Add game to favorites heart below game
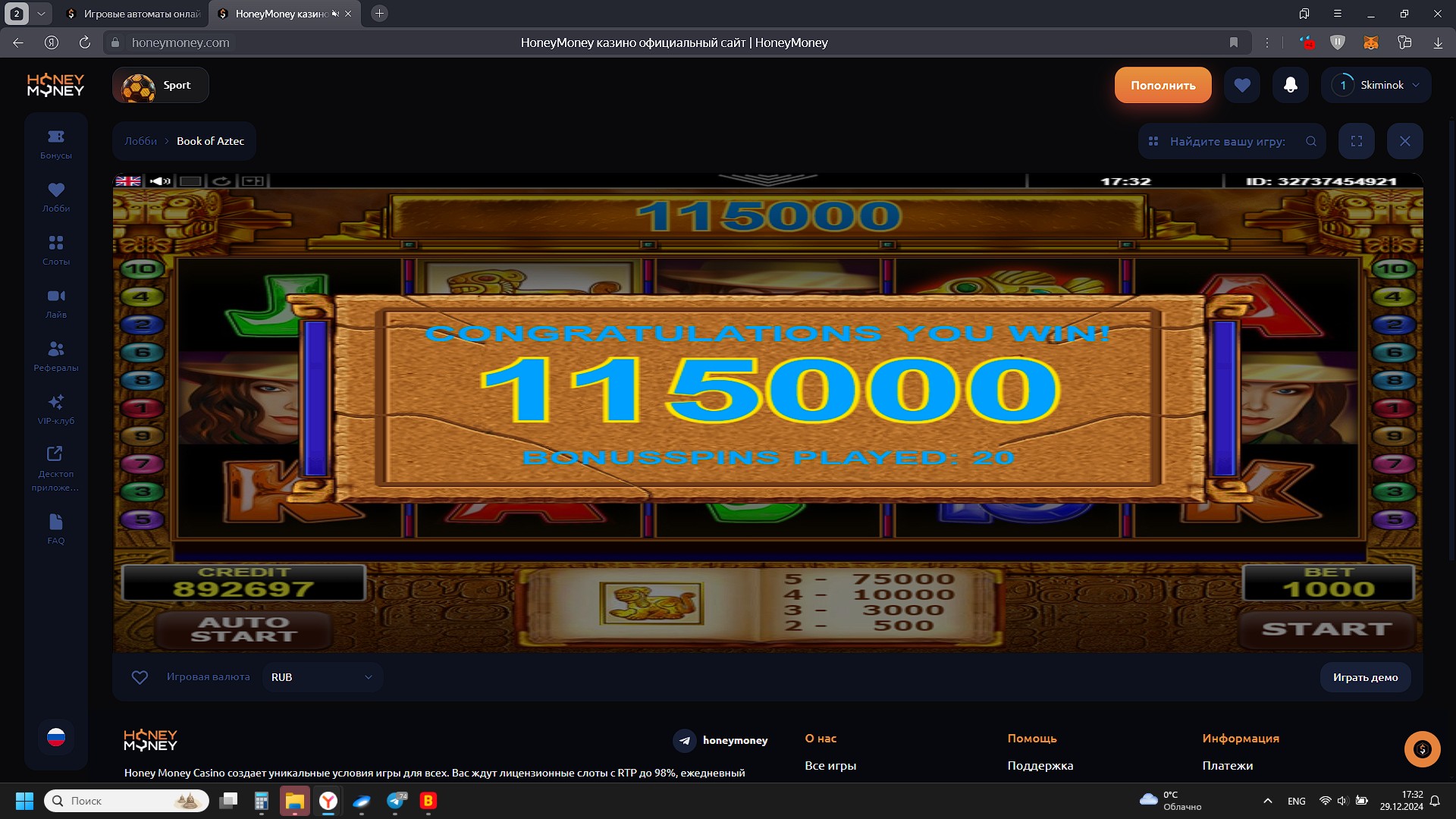This screenshot has height=819, width=1456. 140,677
